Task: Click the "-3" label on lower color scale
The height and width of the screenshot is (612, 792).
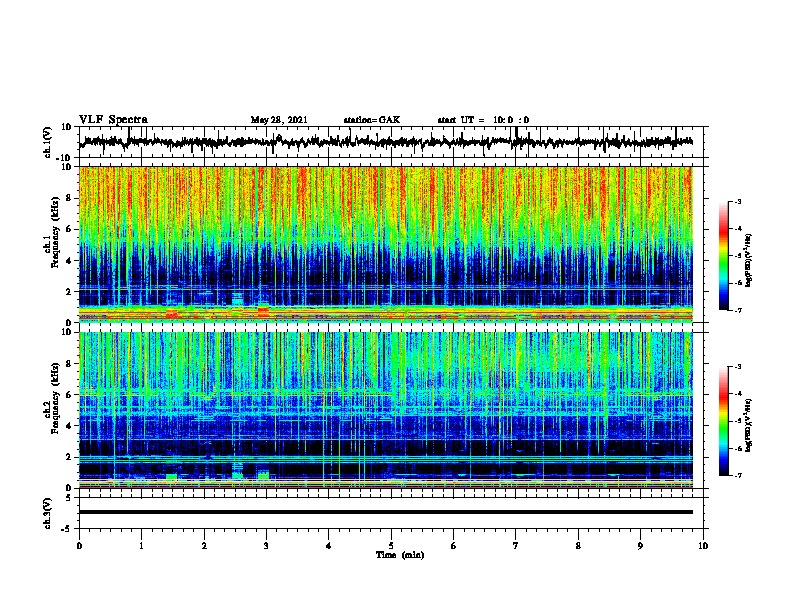Action: click(x=737, y=367)
